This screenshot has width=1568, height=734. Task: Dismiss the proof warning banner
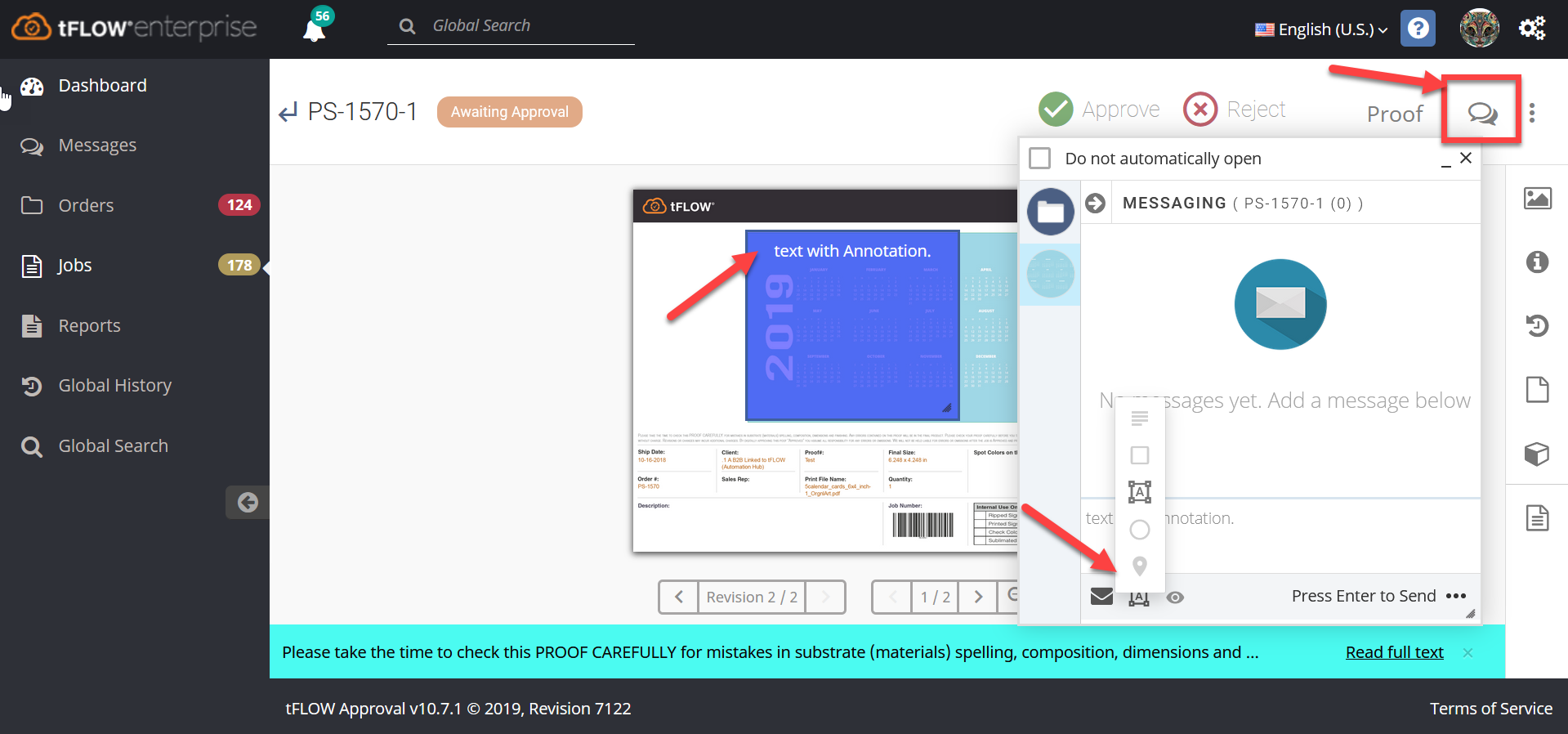pyautogui.click(x=1467, y=652)
